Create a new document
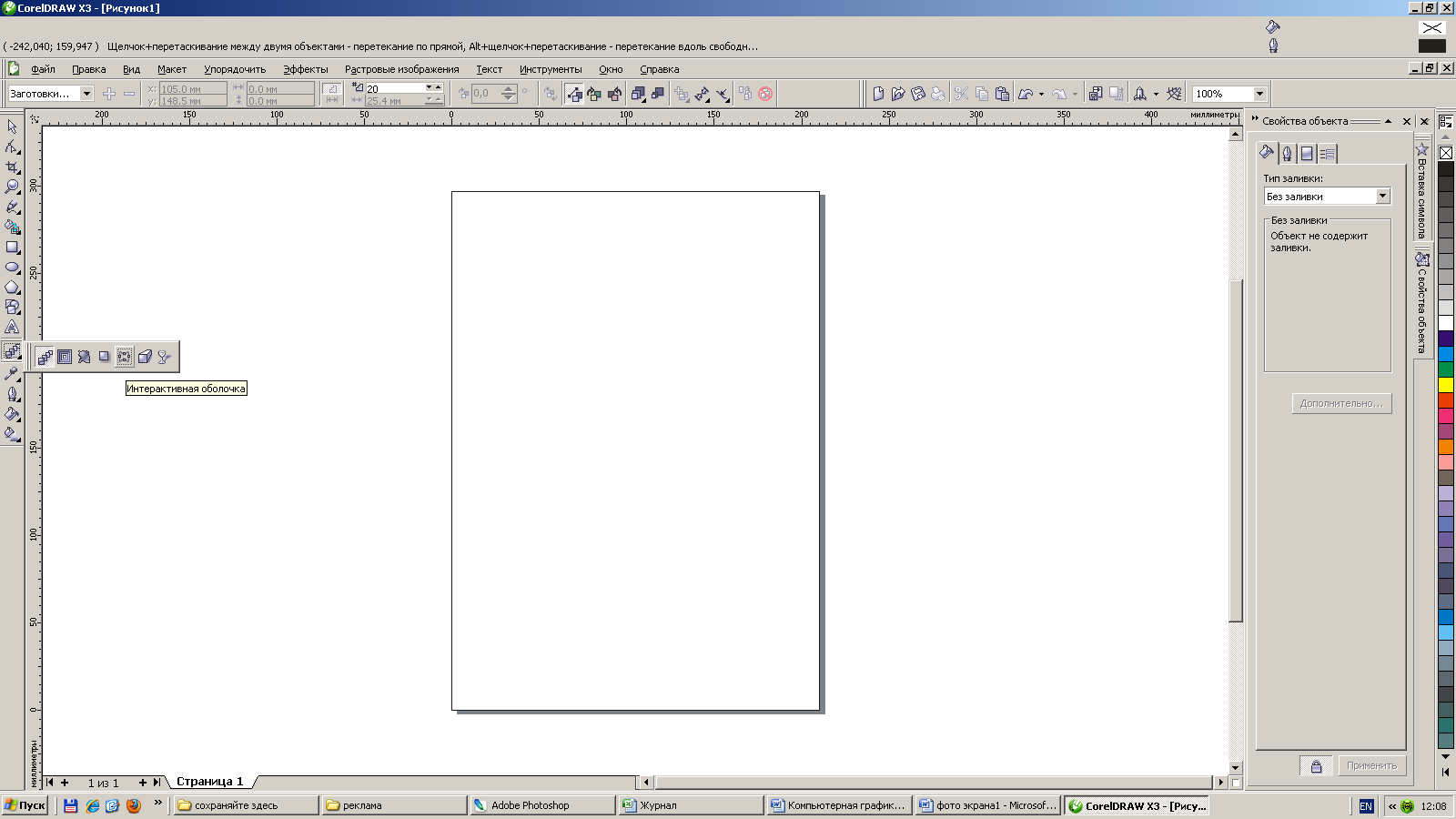Viewport: 1456px width, 819px height. point(878,94)
